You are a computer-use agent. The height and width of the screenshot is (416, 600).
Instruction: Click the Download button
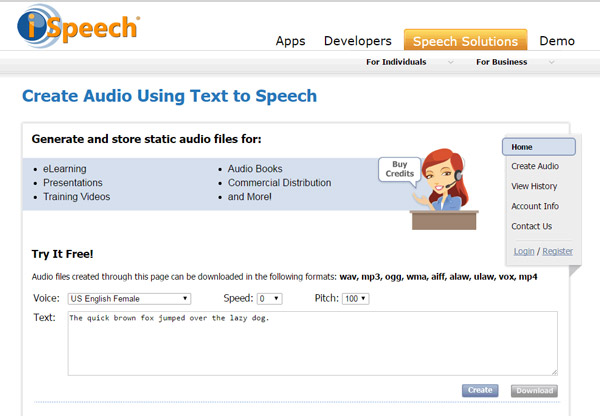(x=534, y=391)
